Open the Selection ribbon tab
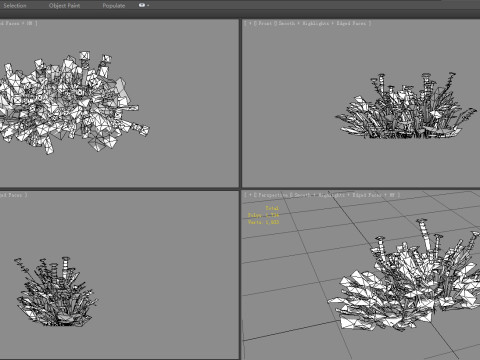480x360 pixels. pyautogui.click(x=15, y=6)
